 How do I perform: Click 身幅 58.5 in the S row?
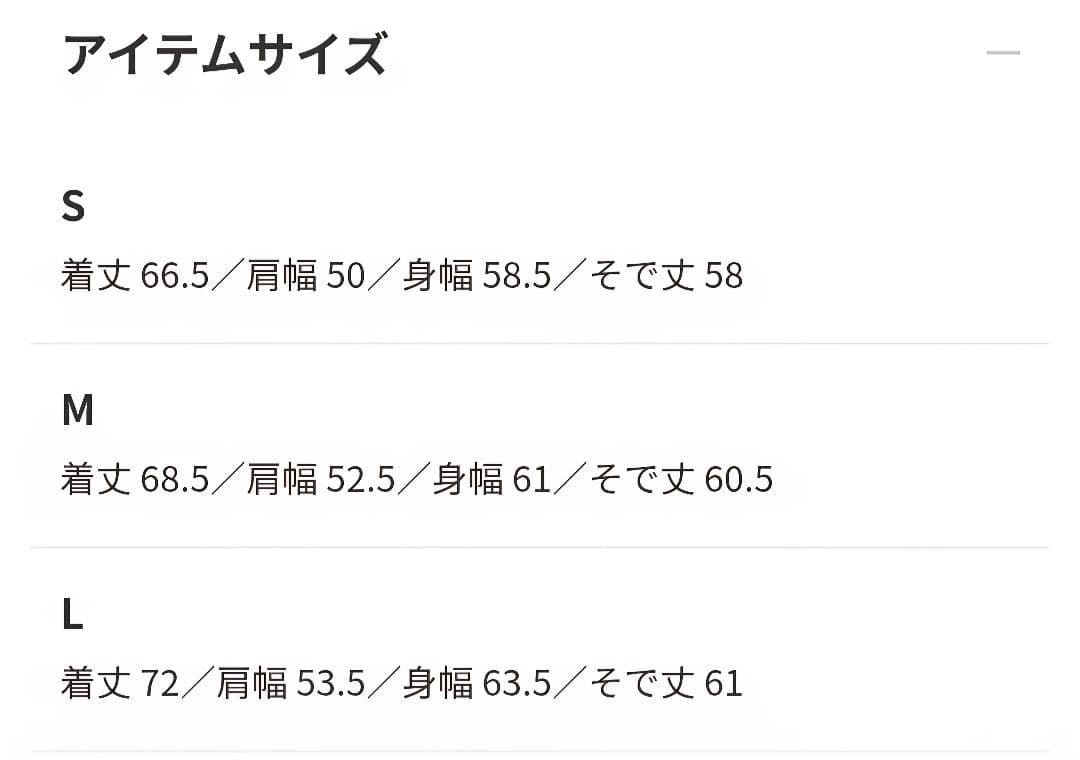(x=477, y=275)
